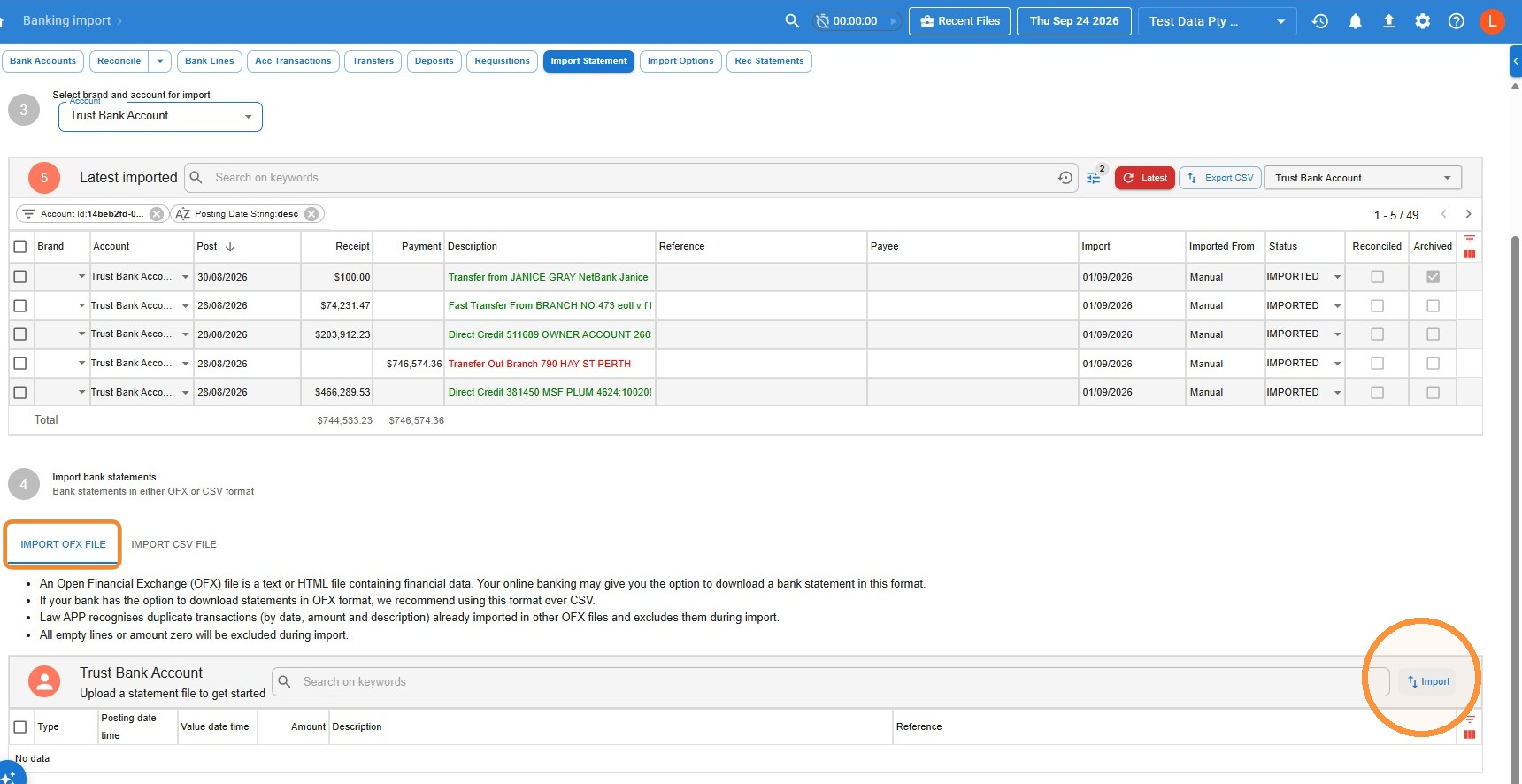The height and width of the screenshot is (784, 1522).
Task: Tick Archived for Transfer Out Branch 790 row
Action: 1433,364
